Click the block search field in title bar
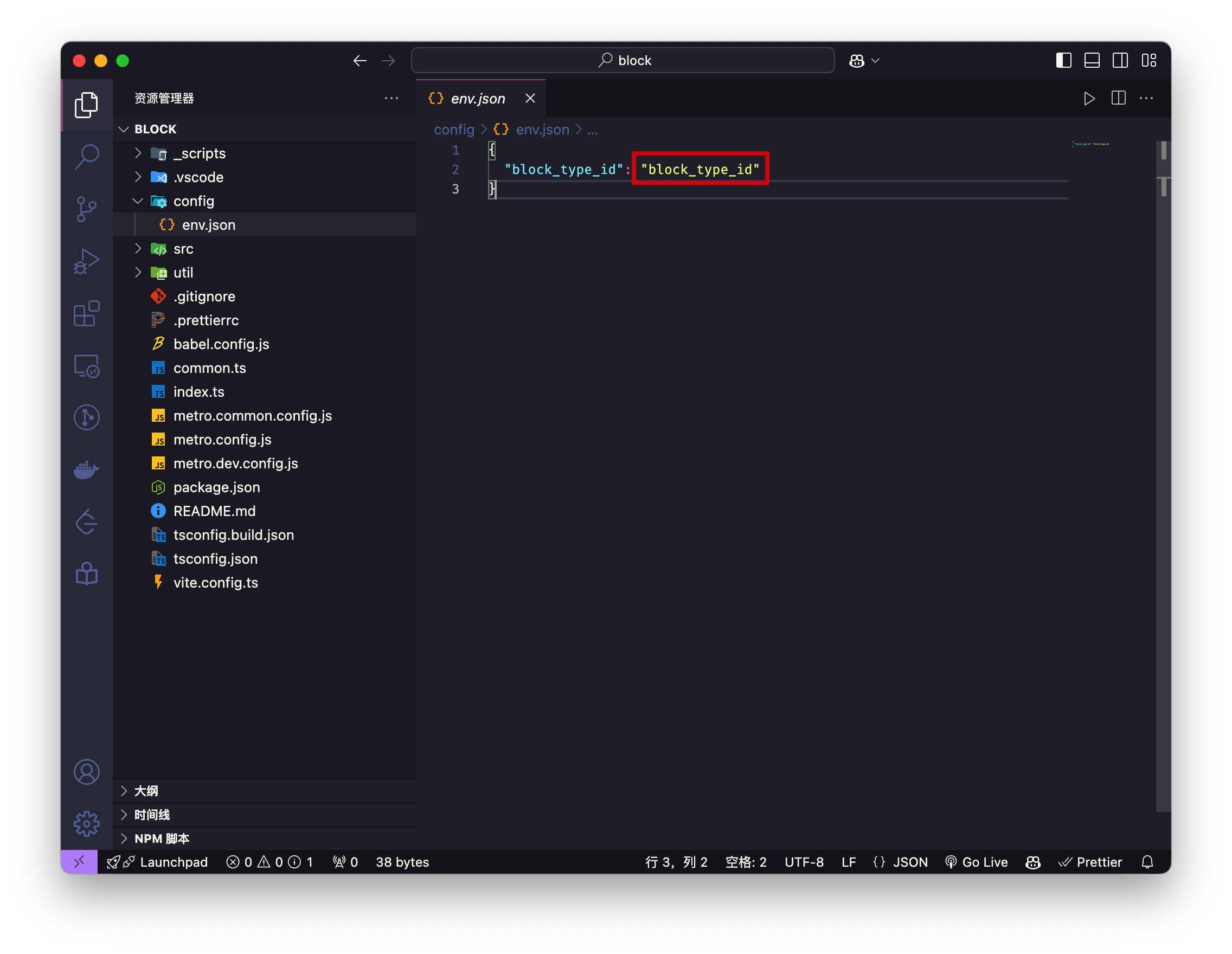 coord(623,60)
